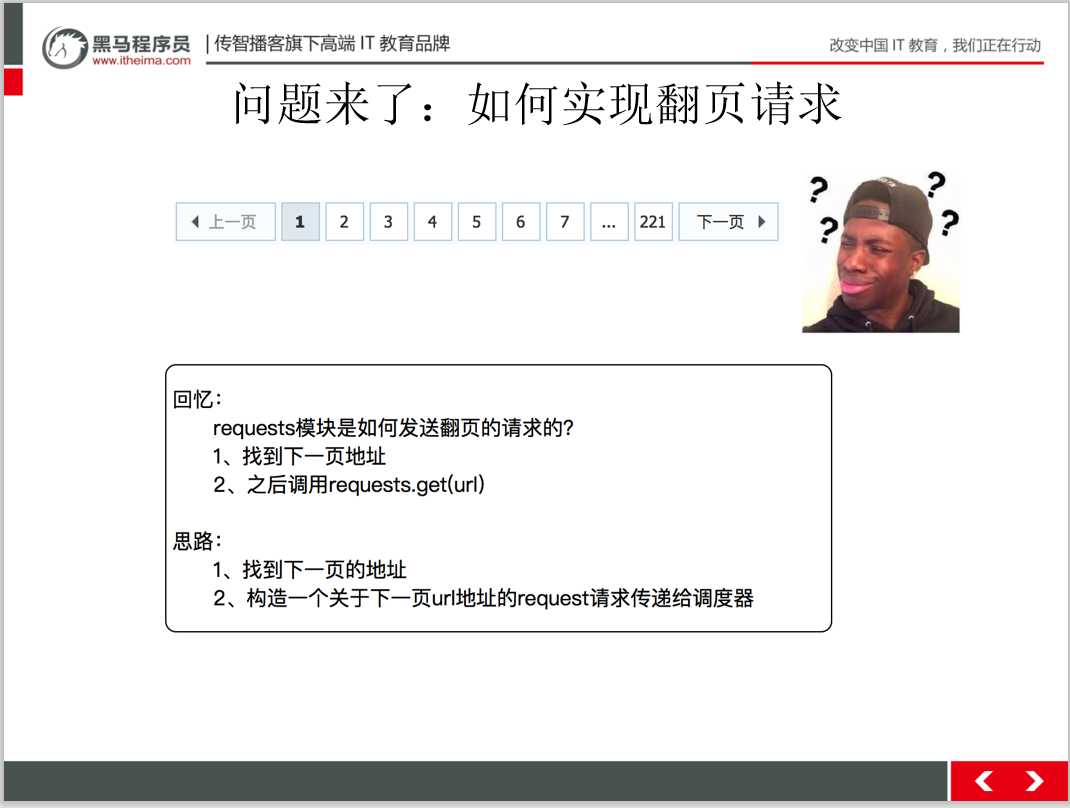Click the slogan 改变中国 IT 教育，我们正在行动

935,45
